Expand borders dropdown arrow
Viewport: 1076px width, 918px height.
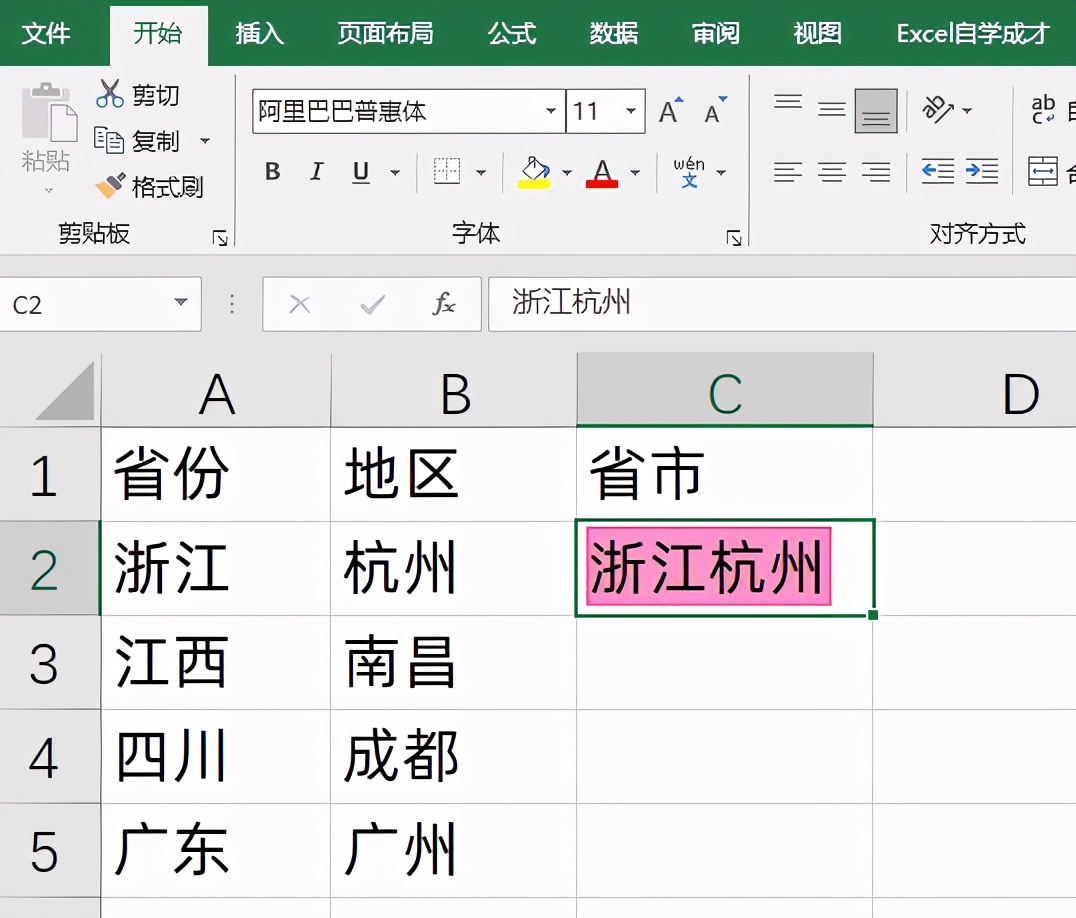tap(481, 172)
